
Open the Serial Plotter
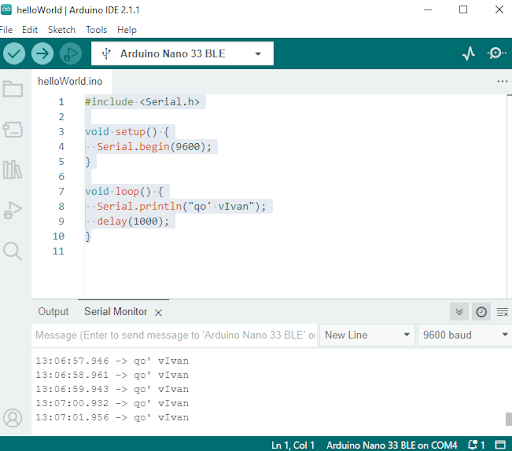[469, 53]
